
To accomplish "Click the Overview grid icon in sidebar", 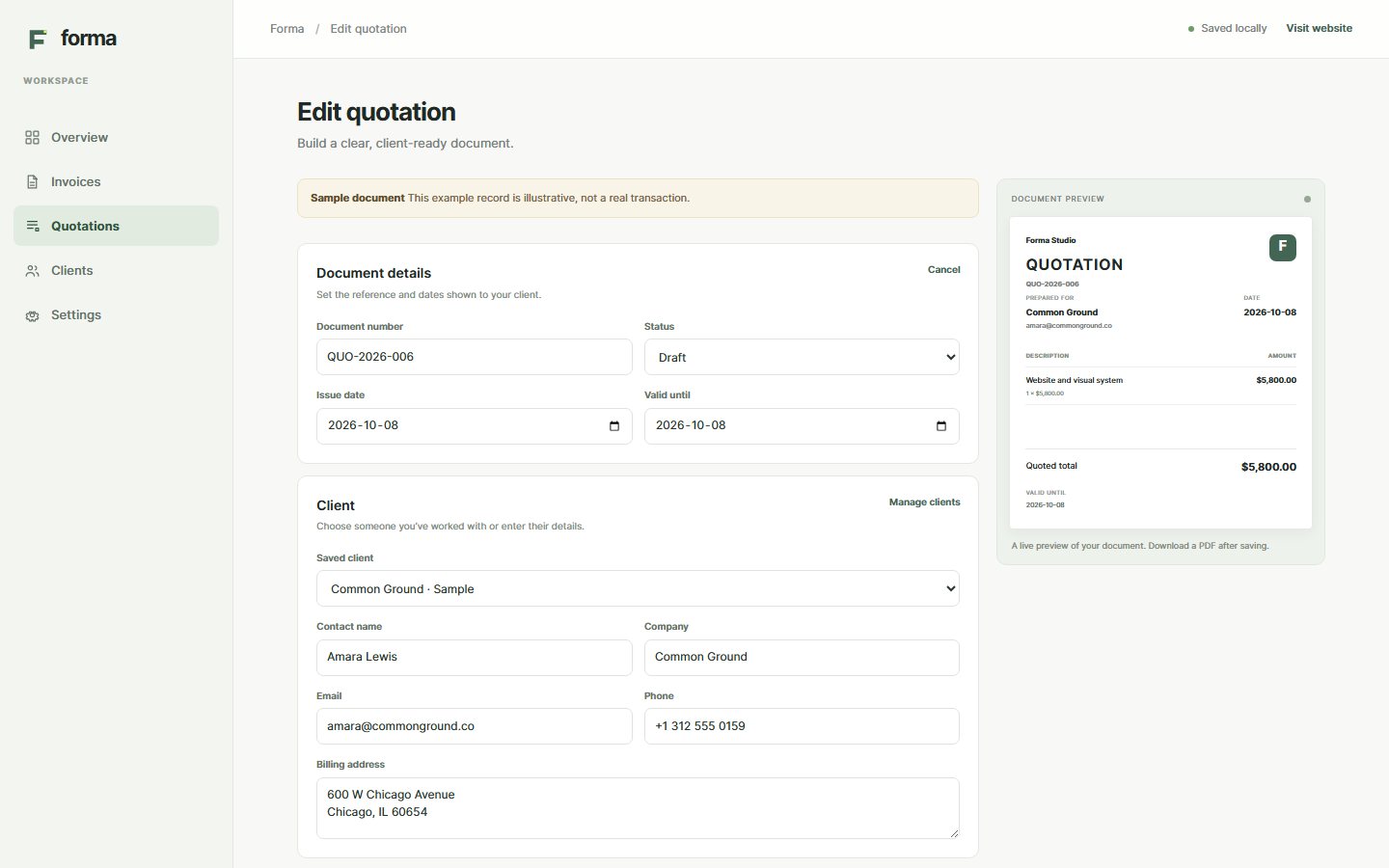I will point(32,138).
